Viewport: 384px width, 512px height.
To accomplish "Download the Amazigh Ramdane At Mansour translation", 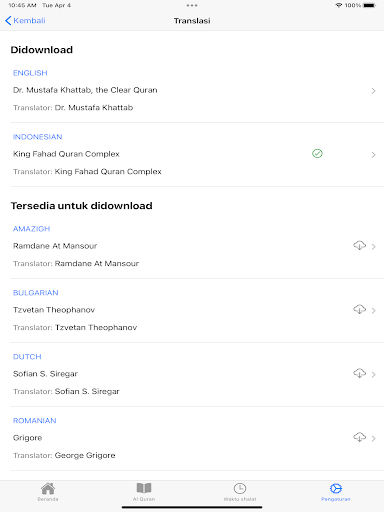I will 359,246.
